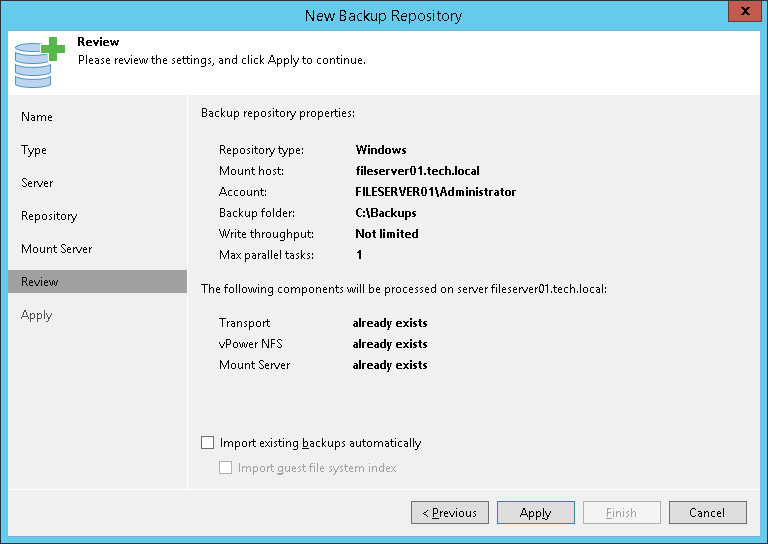Click the backup folder path C:\Backups
Screen dimensions: 768x544
coord(386,213)
